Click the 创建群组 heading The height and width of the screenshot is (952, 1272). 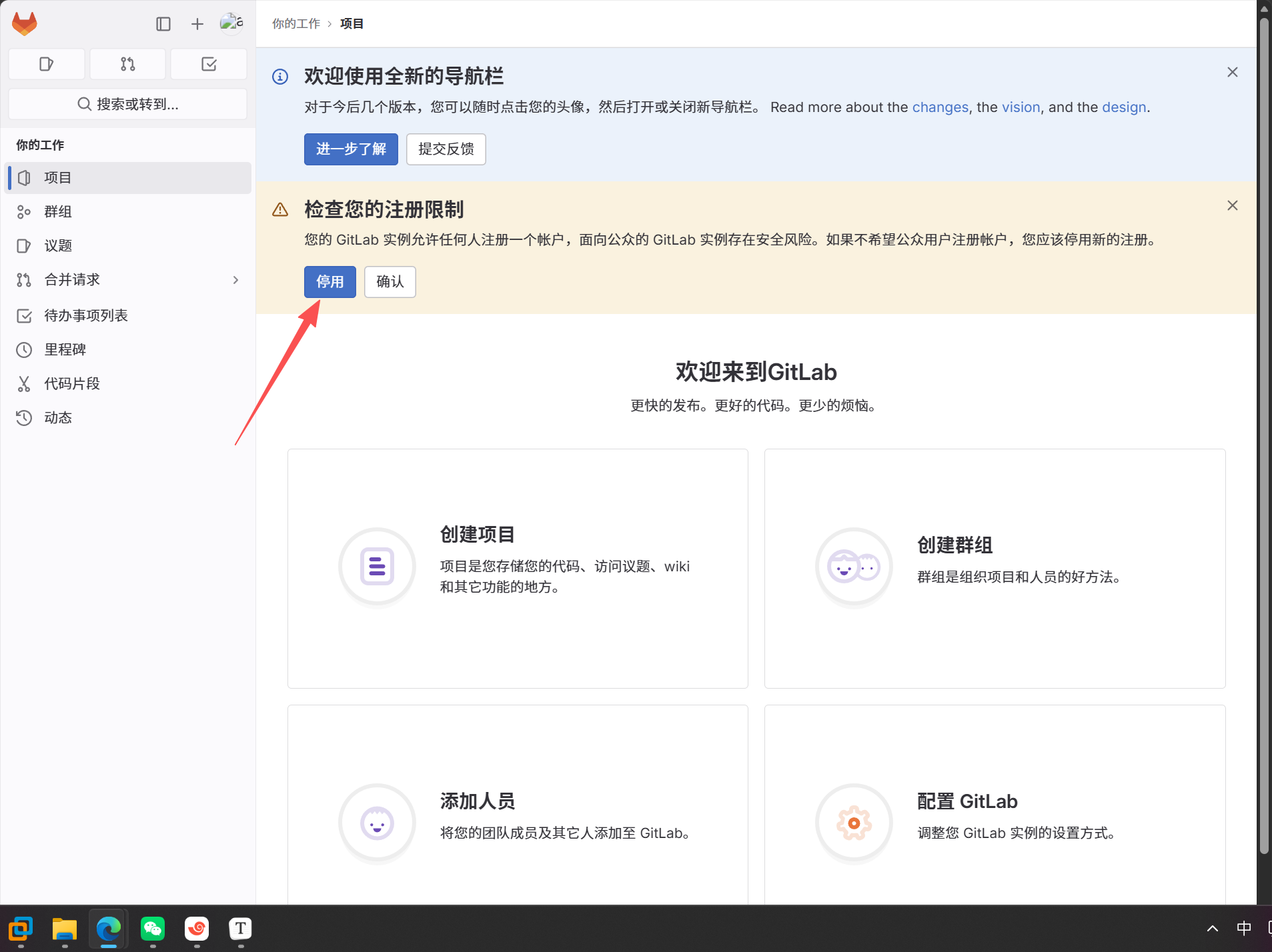(955, 545)
